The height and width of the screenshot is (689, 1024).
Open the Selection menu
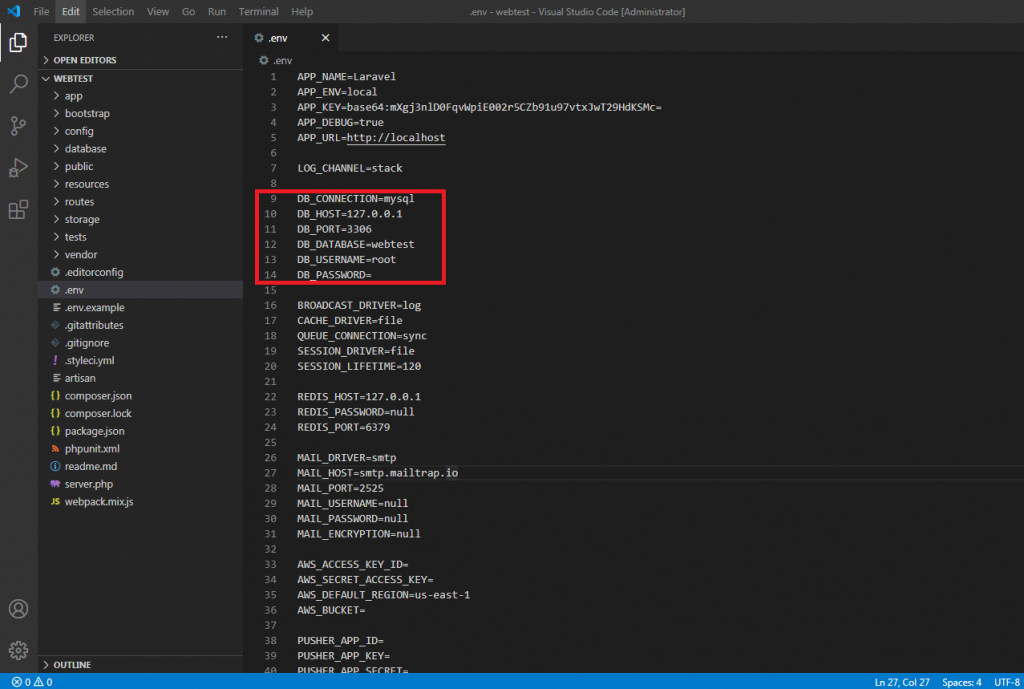(113, 12)
